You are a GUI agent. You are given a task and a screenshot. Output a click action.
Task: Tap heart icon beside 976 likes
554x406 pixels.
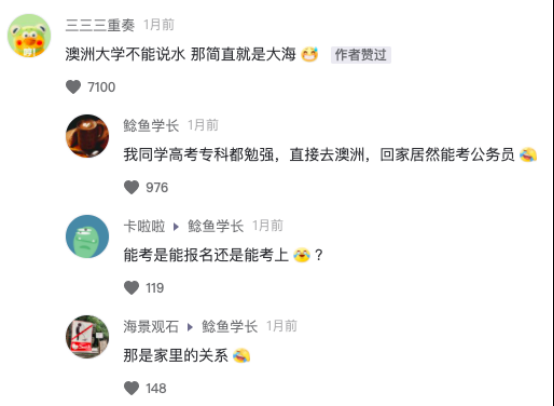pyautogui.click(x=131, y=187)
